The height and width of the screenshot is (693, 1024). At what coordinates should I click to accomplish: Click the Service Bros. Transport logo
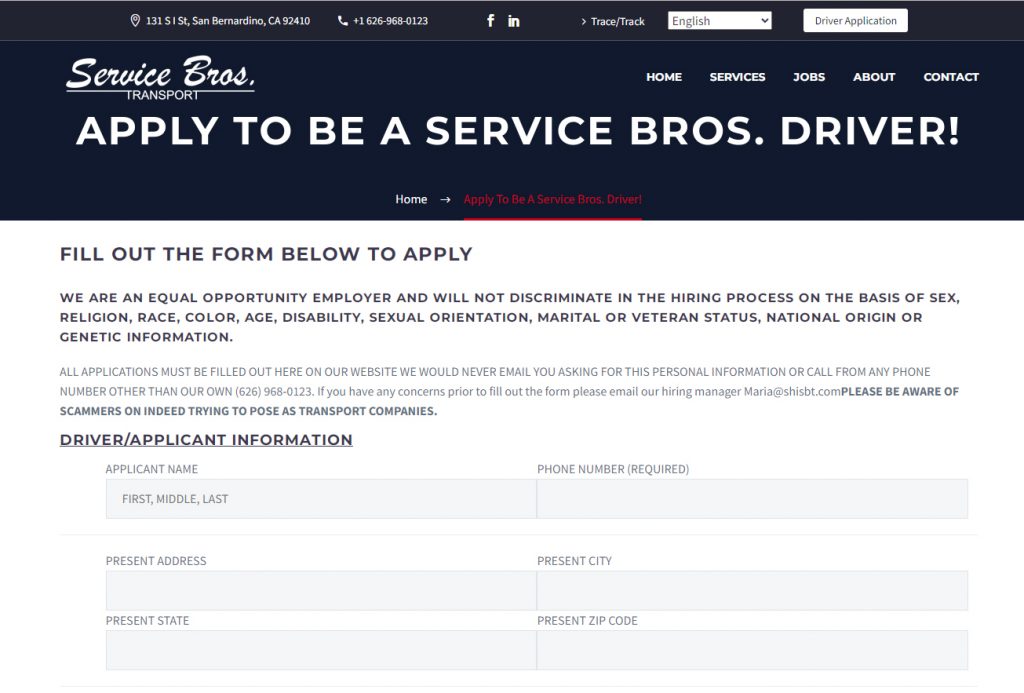(160, 78)
